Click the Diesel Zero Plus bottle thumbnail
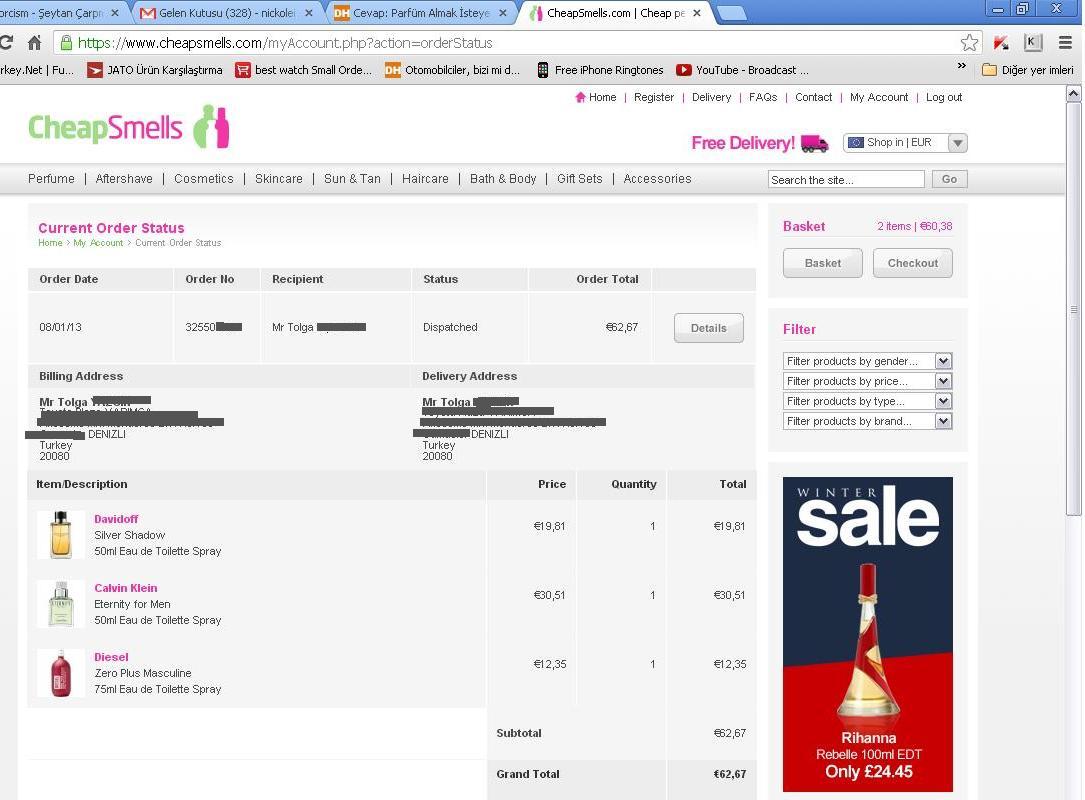This screenshot has height=800, width=1085. (61, 673)
